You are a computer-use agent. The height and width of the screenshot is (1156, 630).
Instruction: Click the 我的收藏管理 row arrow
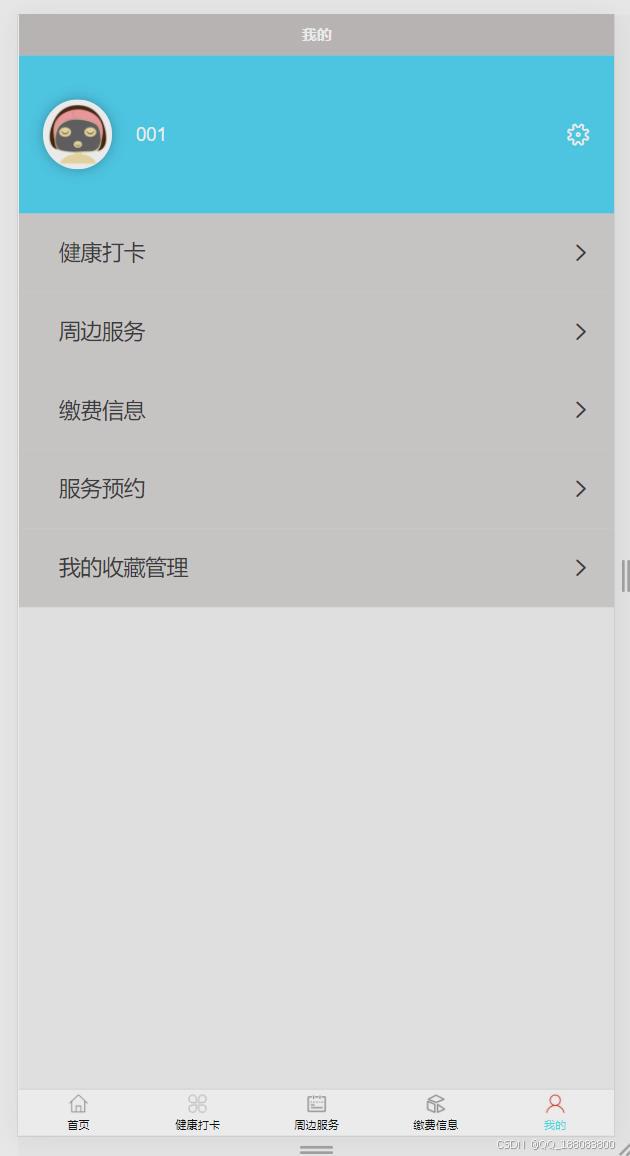(x=581, y=568)
